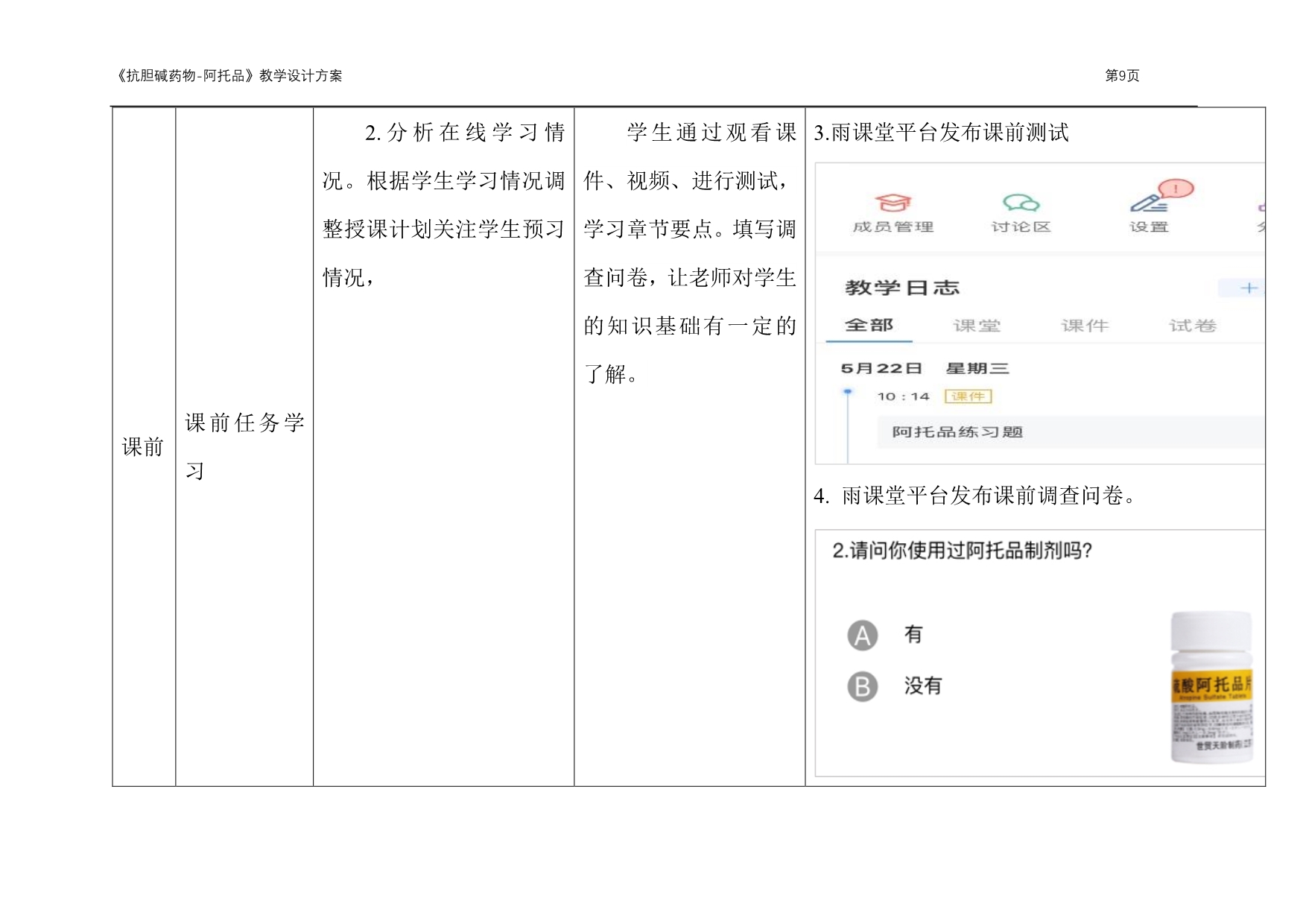This screenshot has height=924, width=1306.
Task: Click the blue timeline dot marker
Action: [847, 391]
